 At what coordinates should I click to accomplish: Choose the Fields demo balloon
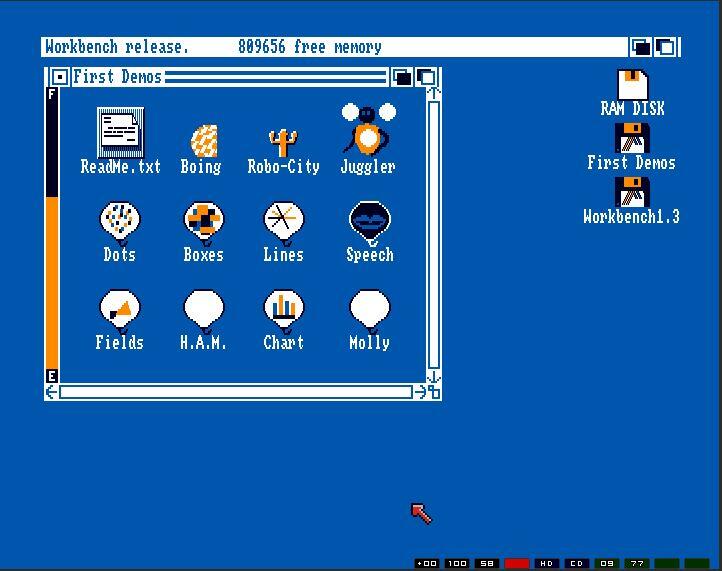click(120, 311)
